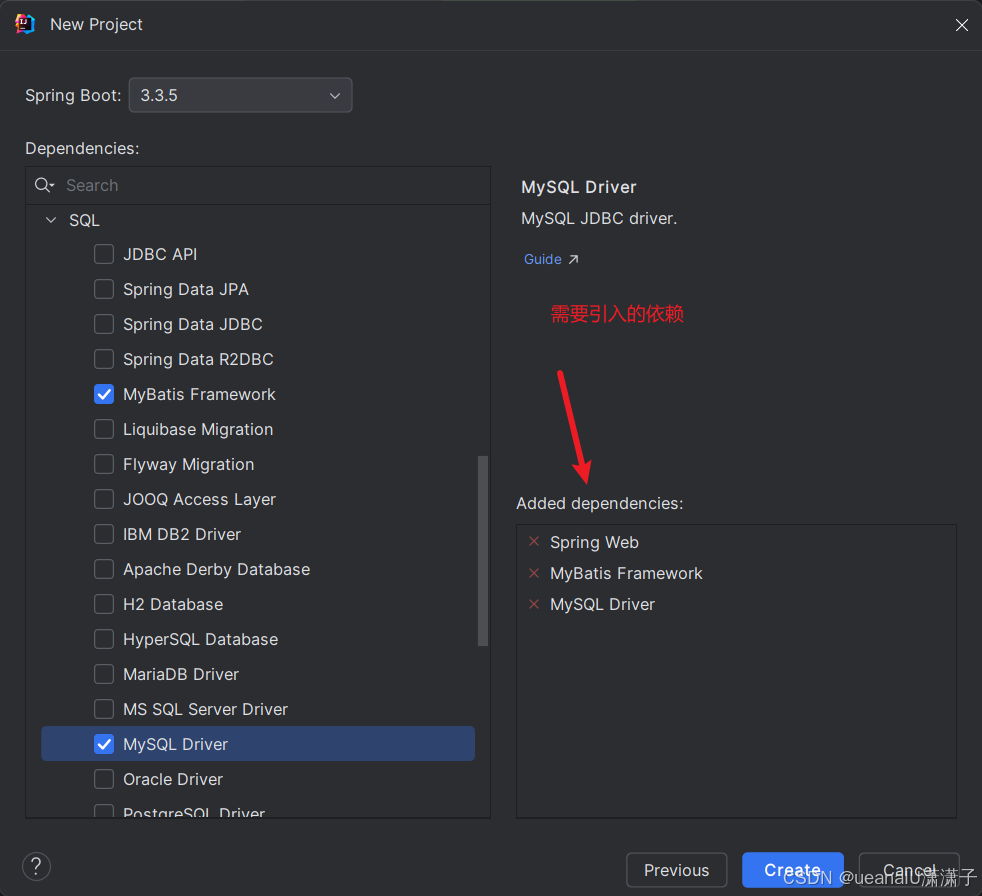The image size is (982, 896).
Task: Check Apache Derby Database checkbox
Action: click(x=104, y=569)
